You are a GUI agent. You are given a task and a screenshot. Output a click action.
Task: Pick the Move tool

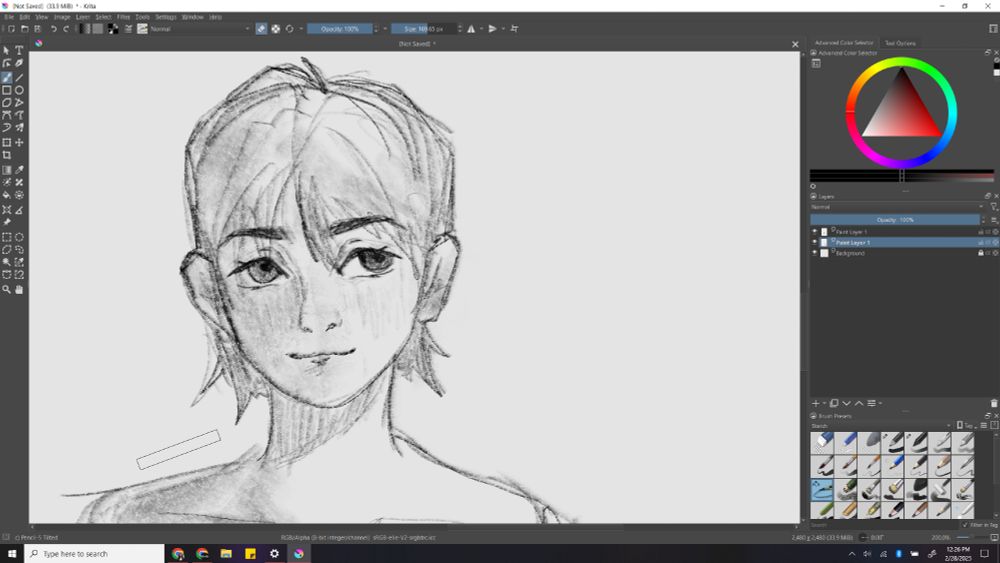tap(19, 142)
